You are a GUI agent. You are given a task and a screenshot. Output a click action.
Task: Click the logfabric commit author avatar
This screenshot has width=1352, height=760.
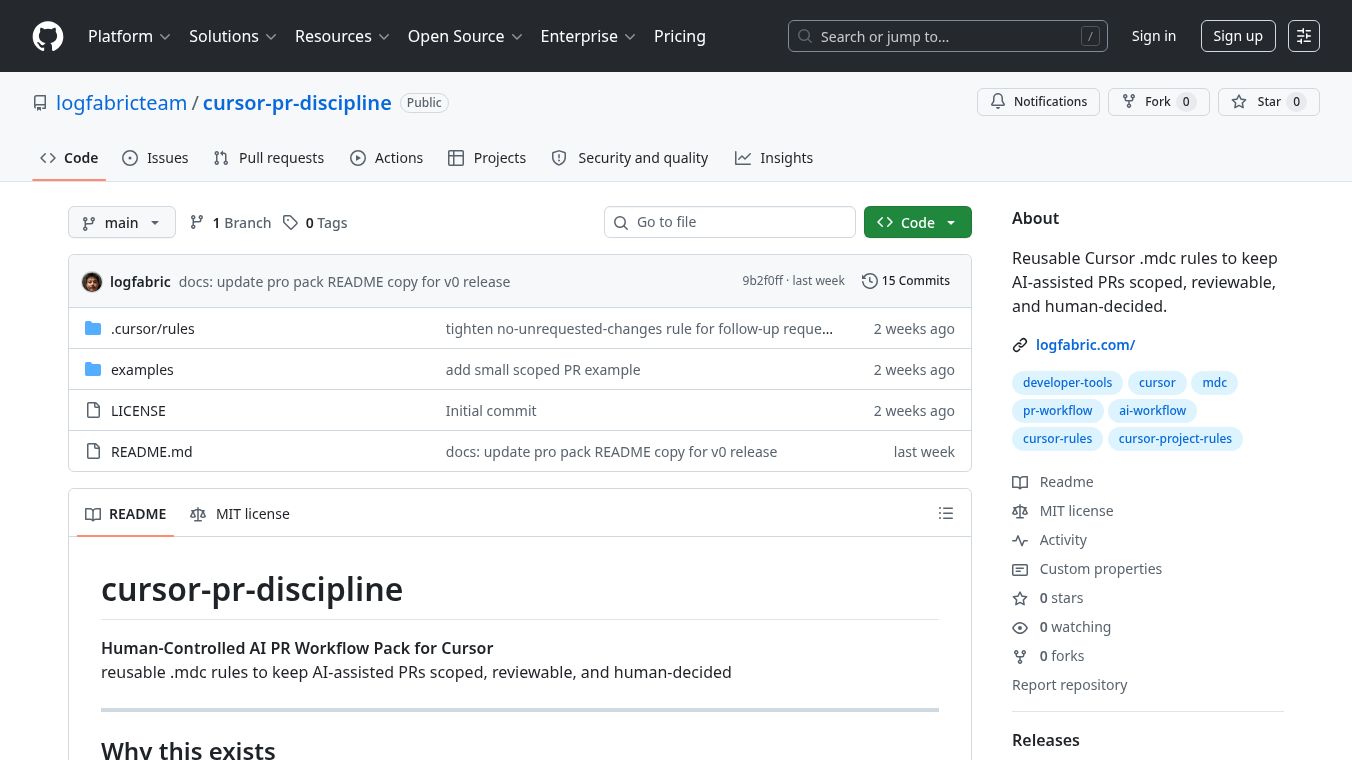[x=92, y=282]
